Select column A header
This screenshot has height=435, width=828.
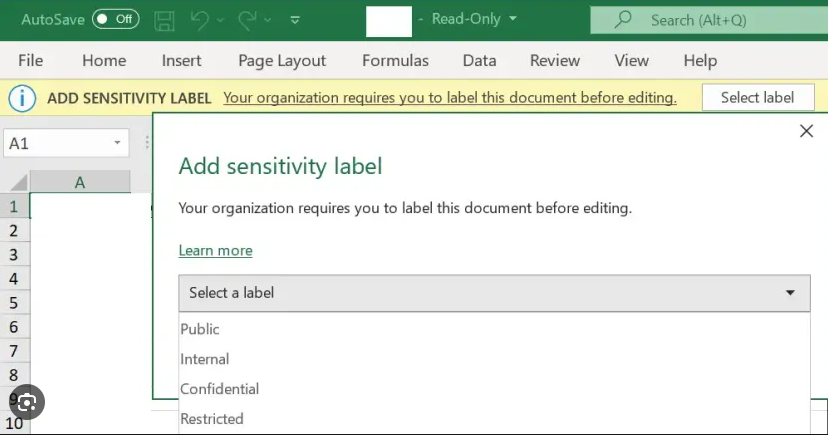[80, 182]
